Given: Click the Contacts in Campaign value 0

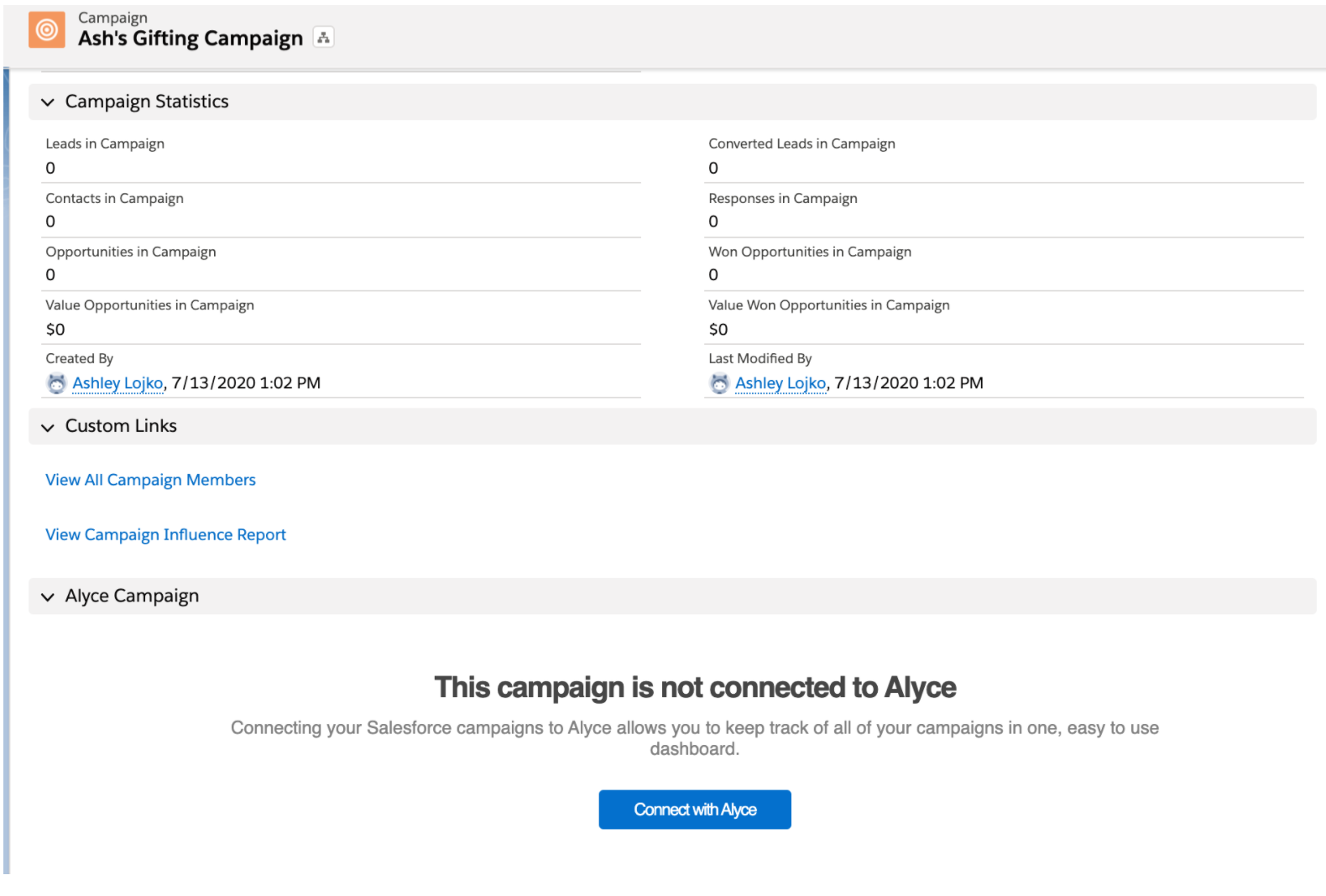Looking at the screenshot, I should pyautogui.click(x=50, y=221).
